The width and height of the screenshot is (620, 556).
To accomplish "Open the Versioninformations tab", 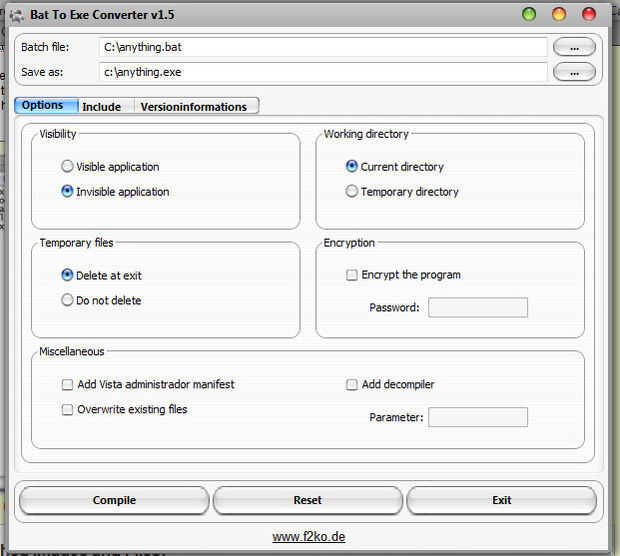I will (x=193, y=107).
